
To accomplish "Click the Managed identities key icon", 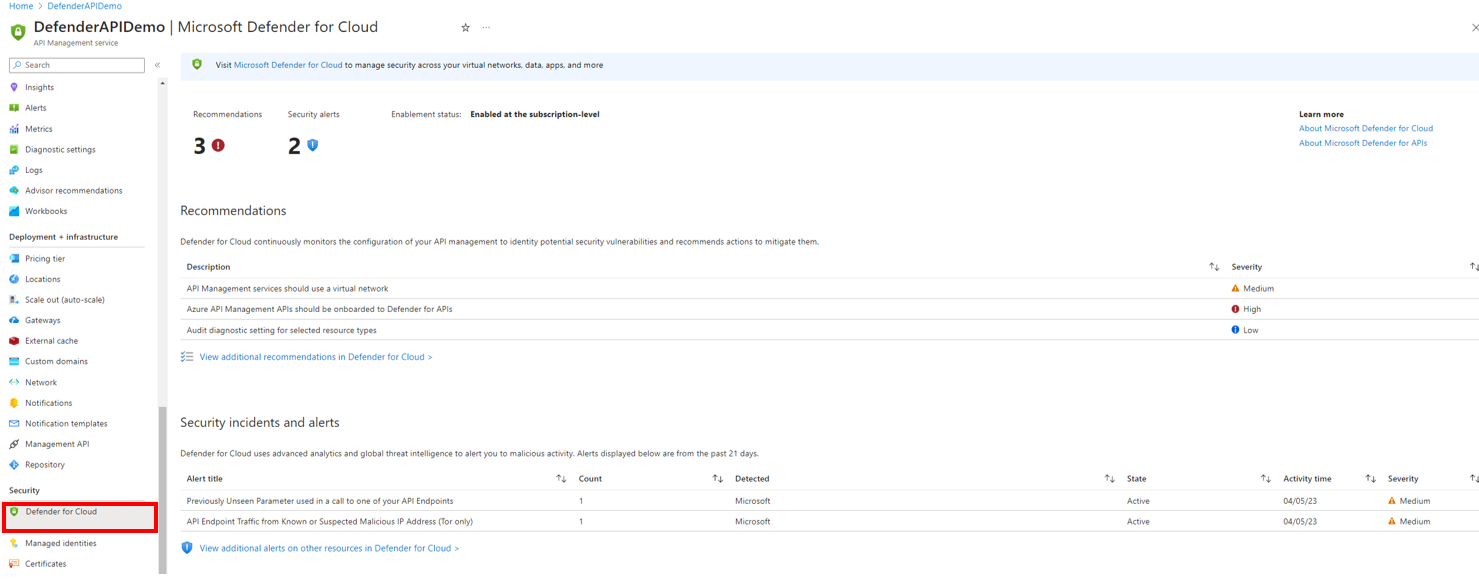I will pos(14,543).
